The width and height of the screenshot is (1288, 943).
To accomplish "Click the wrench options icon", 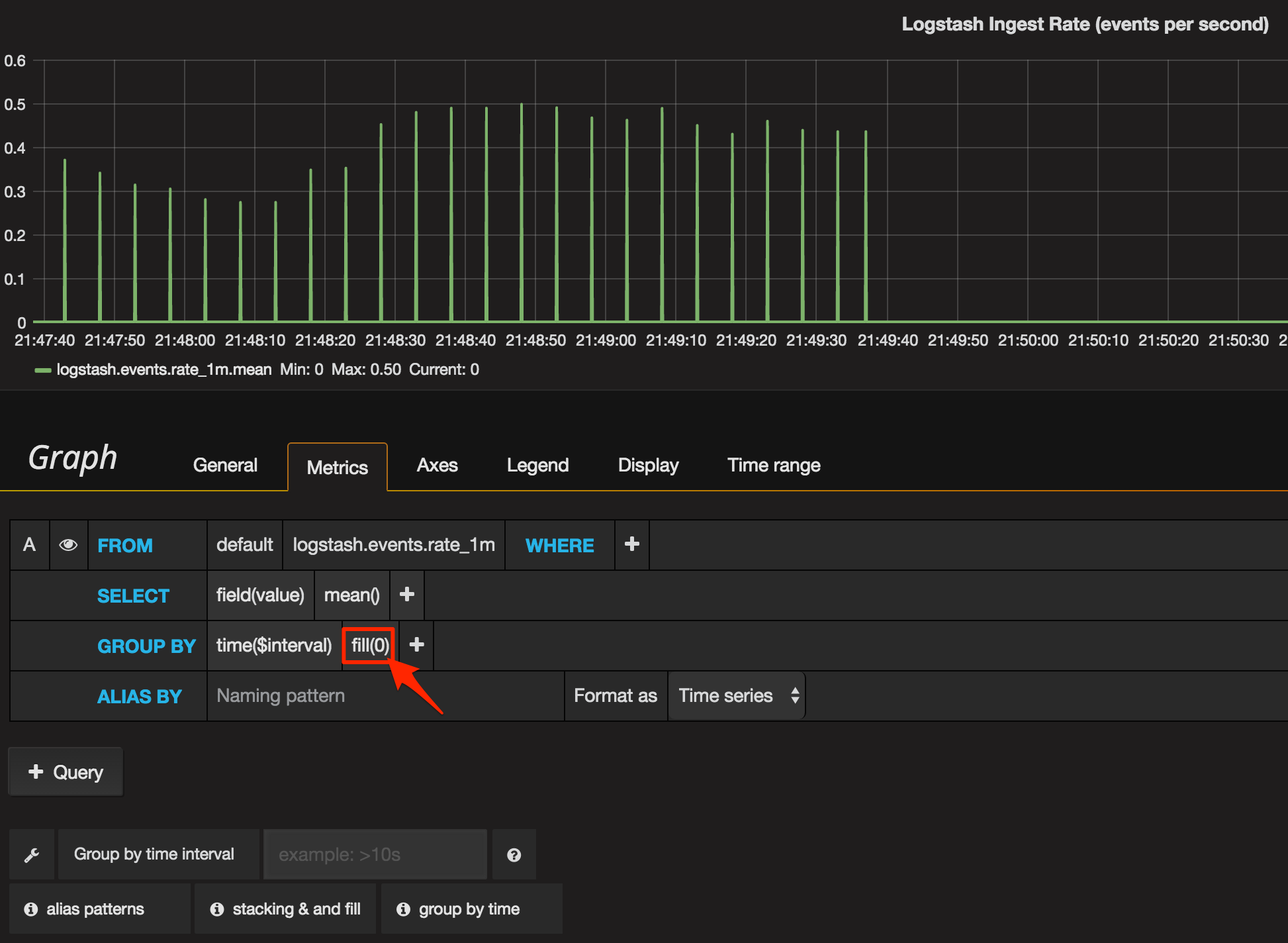I will coord(32,855).
